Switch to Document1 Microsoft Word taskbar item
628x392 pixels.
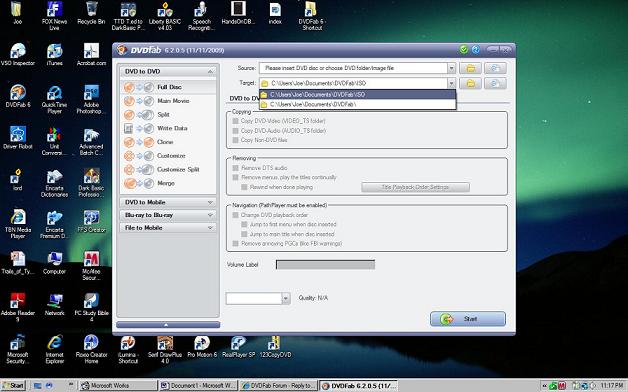[x=198, y=386]
